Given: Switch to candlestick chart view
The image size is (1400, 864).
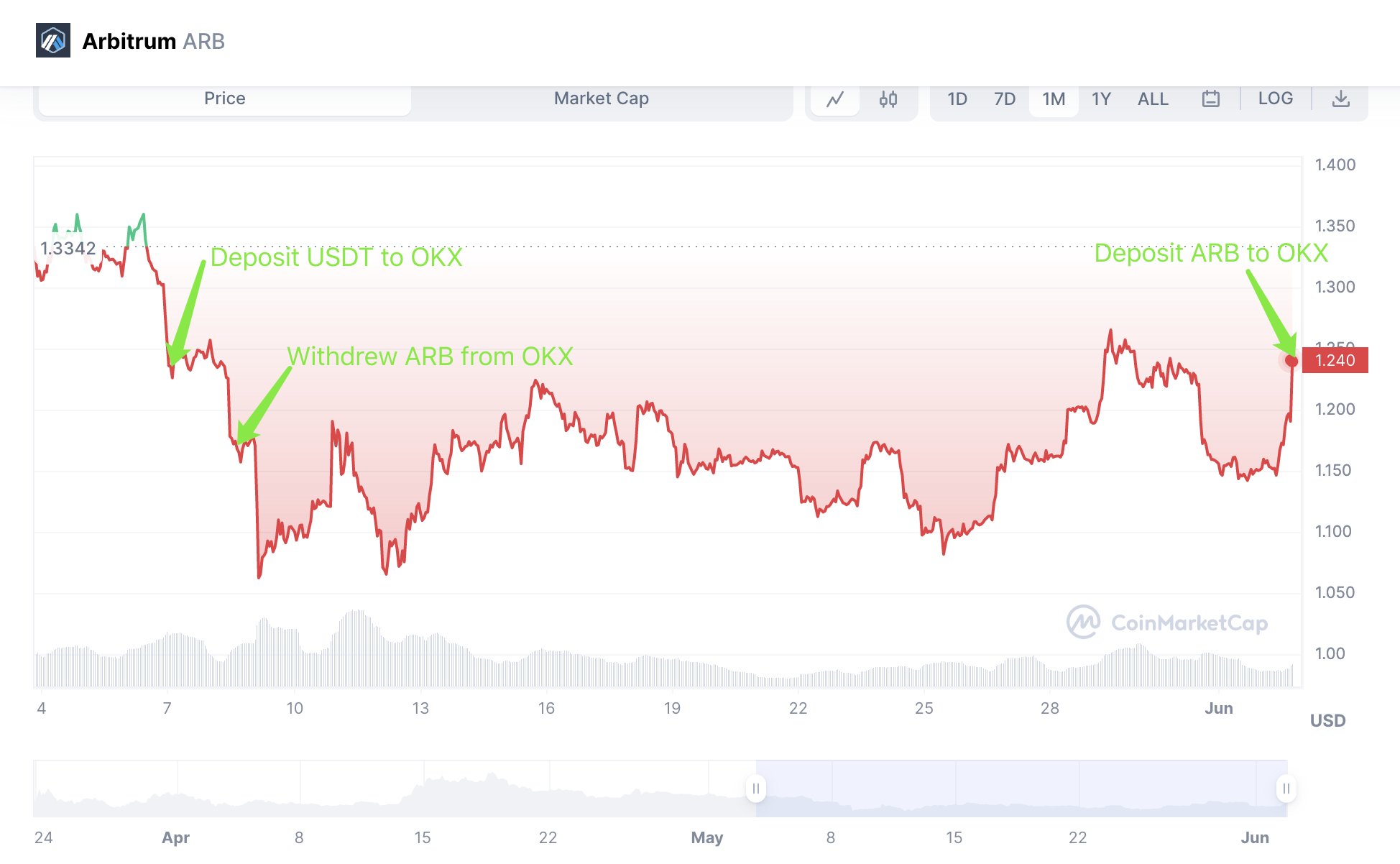Looking at the screenshot, I should (888, 99).
